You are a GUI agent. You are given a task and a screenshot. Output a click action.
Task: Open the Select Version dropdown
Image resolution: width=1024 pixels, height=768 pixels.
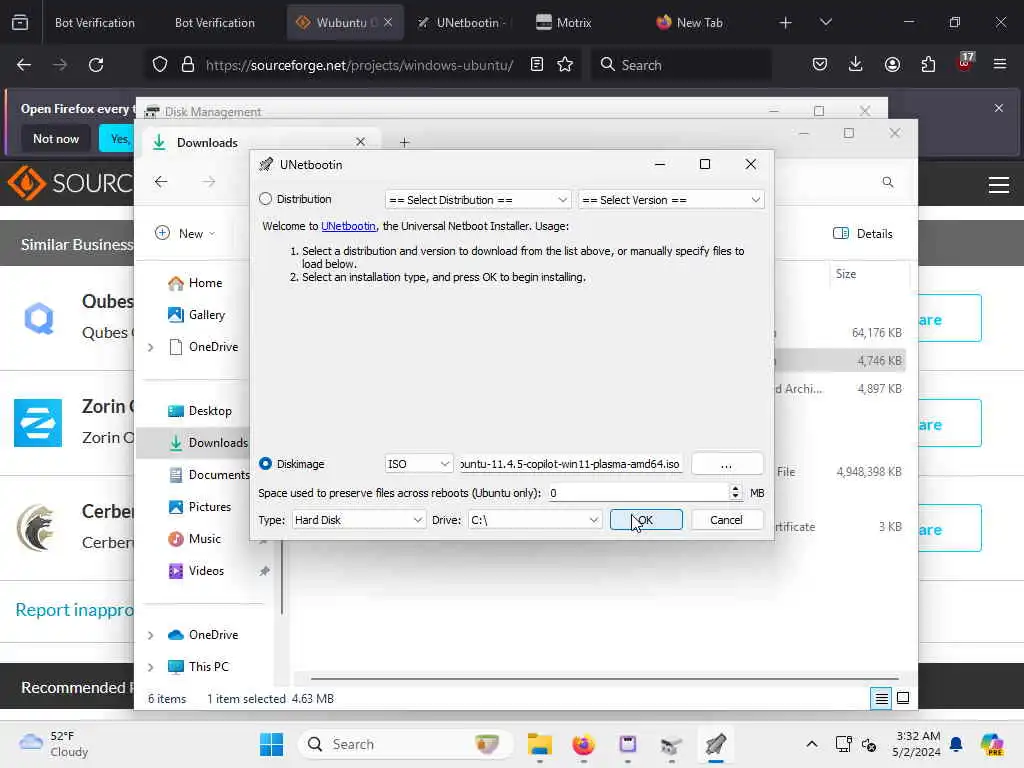click(671, 200)
